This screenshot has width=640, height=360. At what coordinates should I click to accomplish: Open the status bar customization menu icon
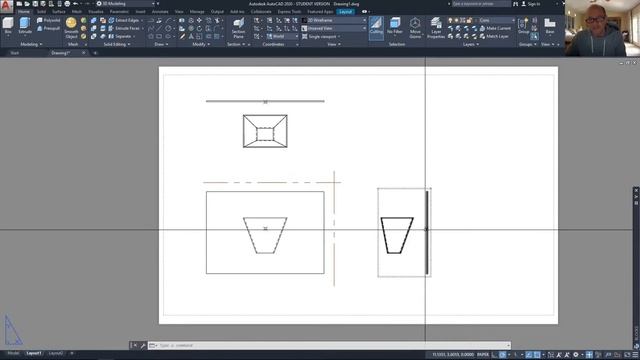(x=635, y=355)
